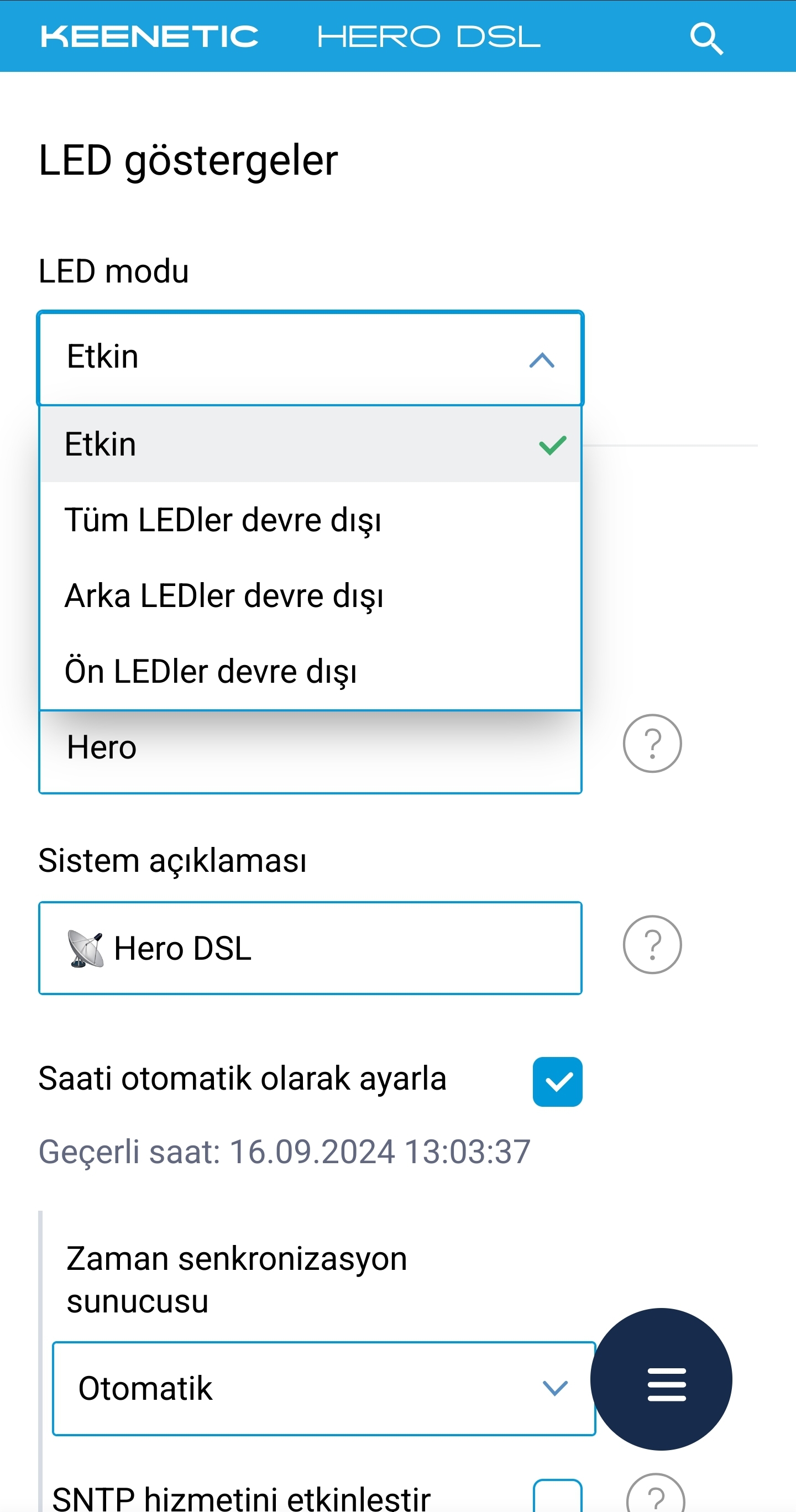Image resolution: width=796 pixels, height=1512 pixels.
Task: Click the LED modu combo box showing Etkin
Action: (310, 358)
